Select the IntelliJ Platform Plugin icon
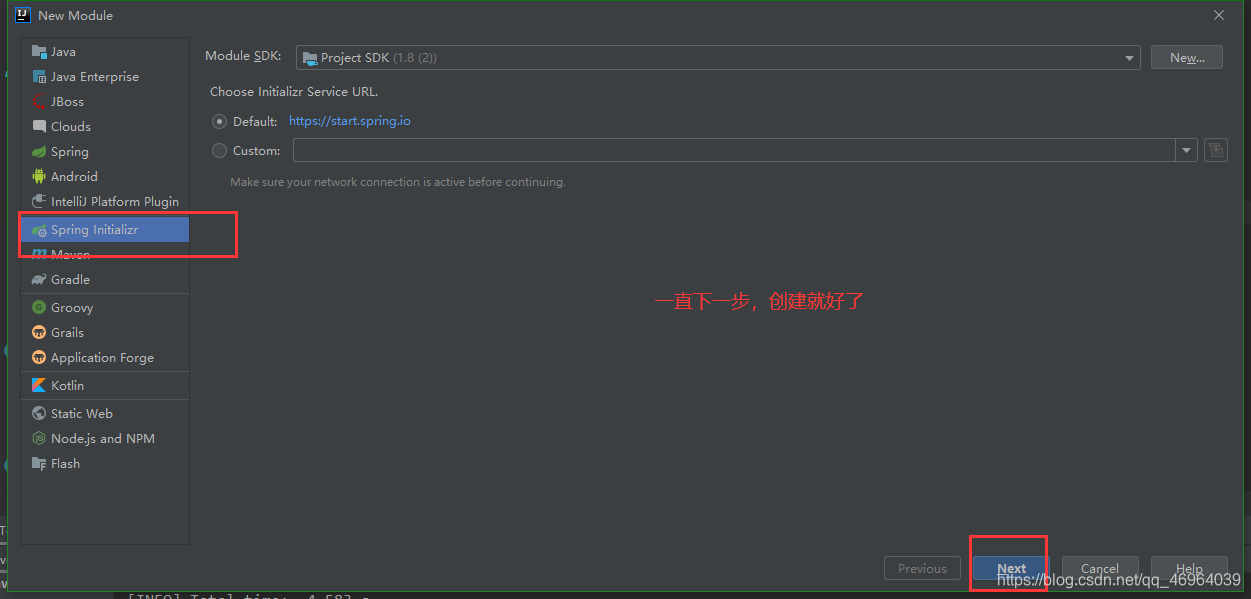Image resolution: width=1251 pixels, height=599 pixels. point(39,202)
